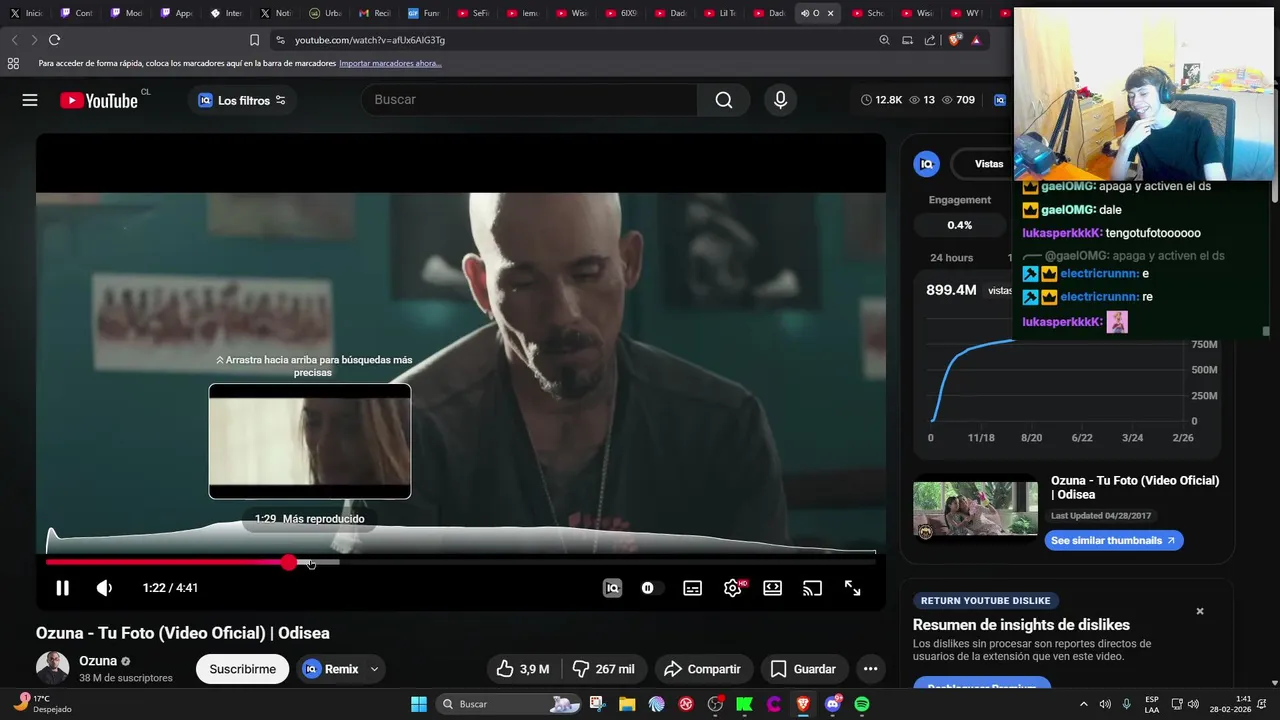Image resolution: width=1280 pixels, height=720 pixels.
Task: Go back with the browser back arrow
Action: pyautogui.click(x=14, y=40)
